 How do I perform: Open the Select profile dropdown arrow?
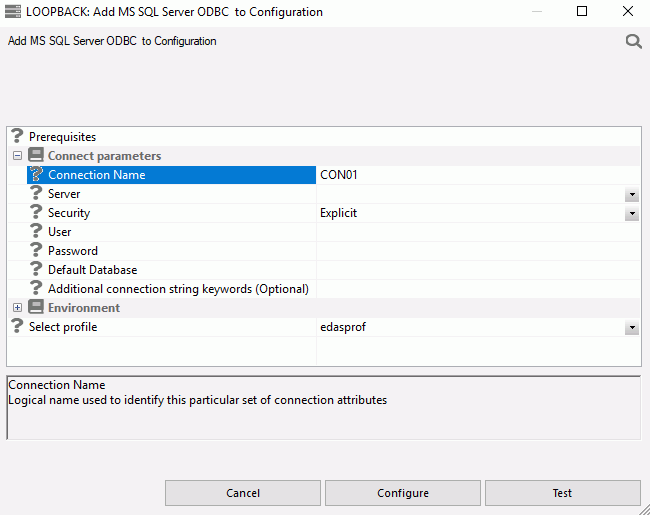[x=632, y=328]
